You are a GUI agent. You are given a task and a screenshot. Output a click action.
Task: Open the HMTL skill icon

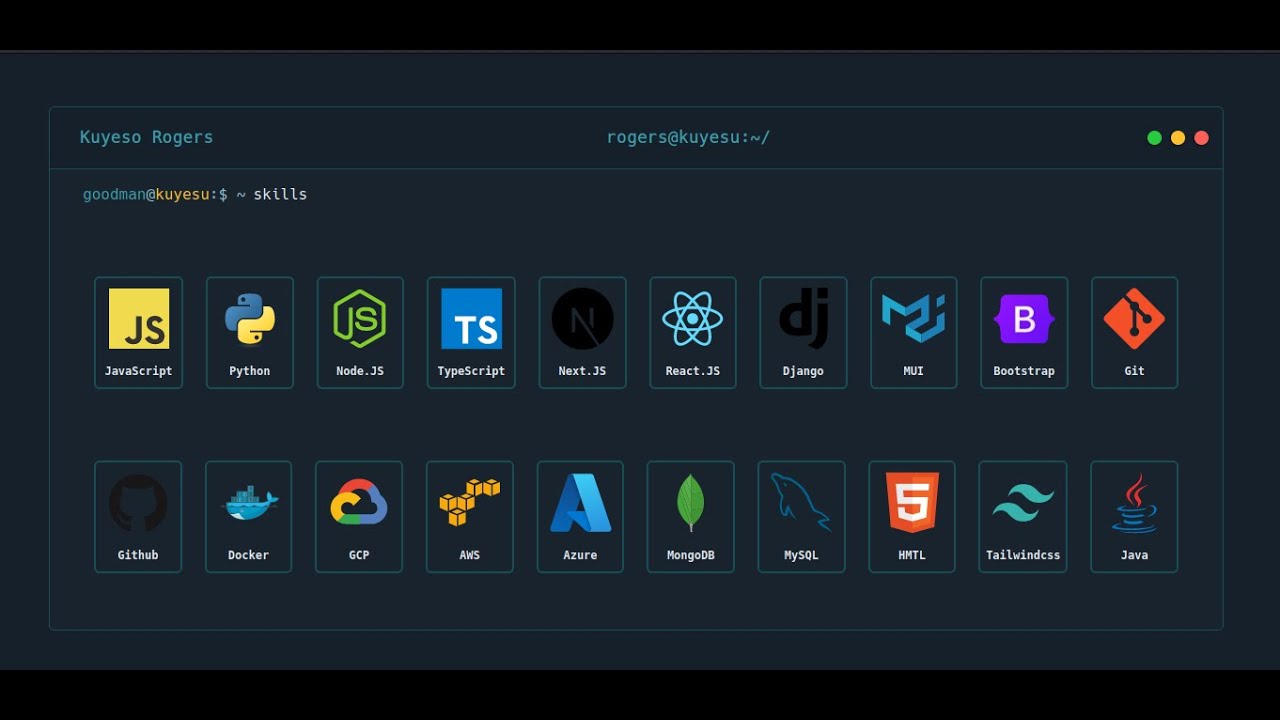coord(913,503)
